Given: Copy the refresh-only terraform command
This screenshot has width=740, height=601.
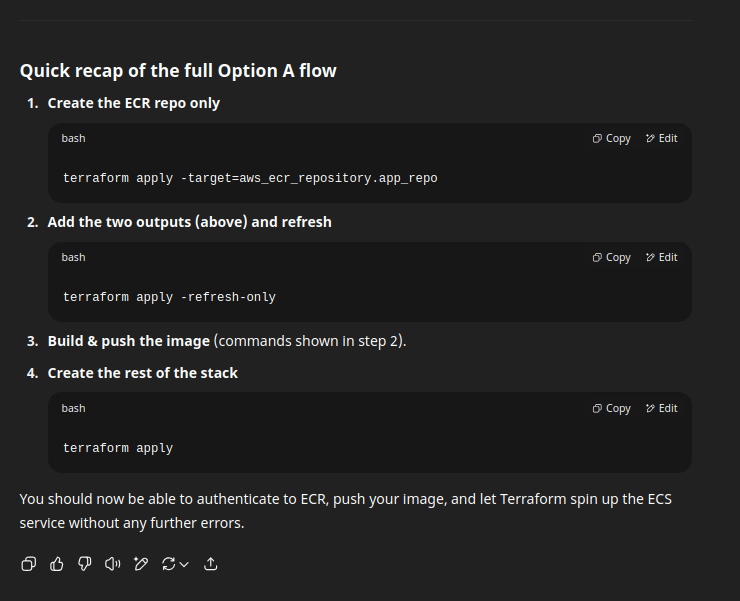Looking at the screenshot, I should coord(612,257).
